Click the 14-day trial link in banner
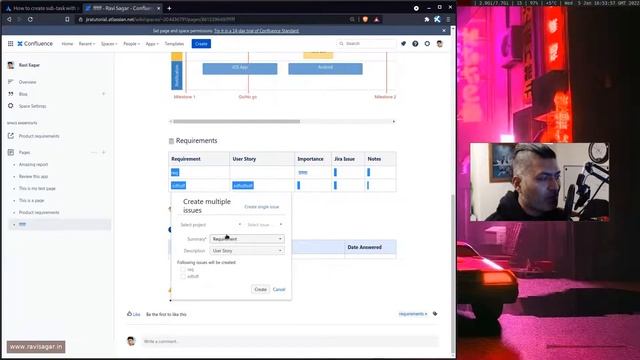This screenshot has width=640, height=360. [256, 31]
